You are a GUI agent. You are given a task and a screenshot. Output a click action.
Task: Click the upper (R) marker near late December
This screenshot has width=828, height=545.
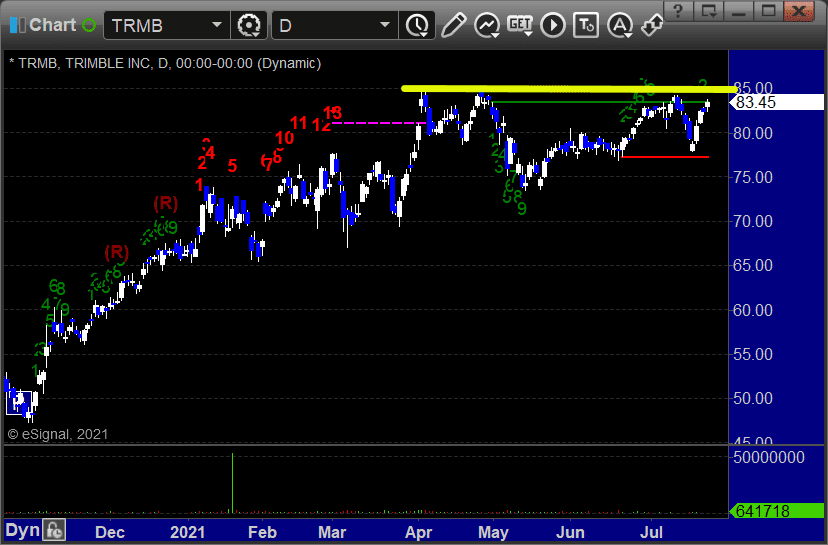pyautogui.click(x=165, y=203)
